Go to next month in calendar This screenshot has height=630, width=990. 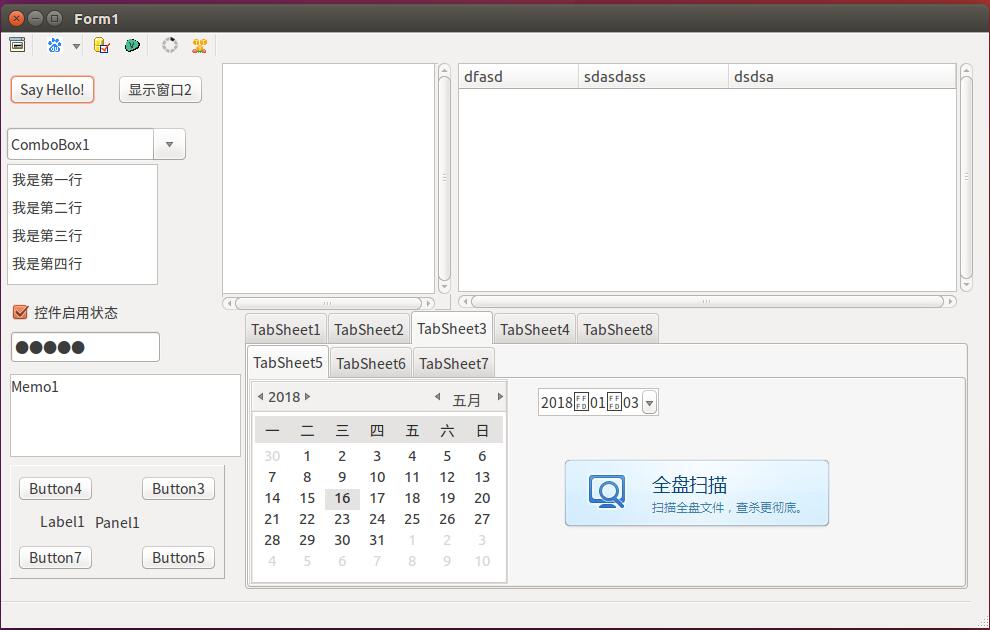click(500, 397)
